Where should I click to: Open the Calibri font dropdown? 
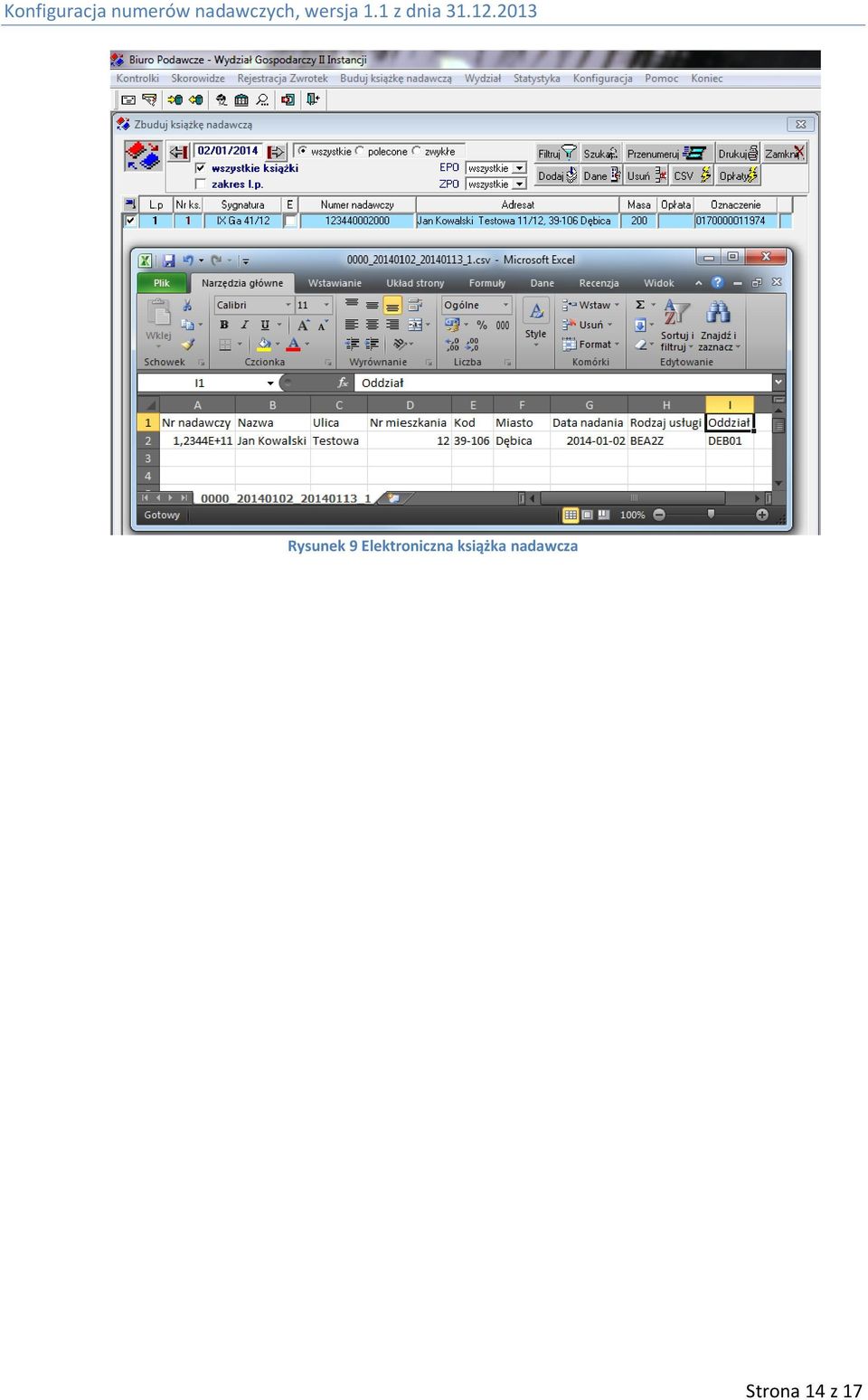(x=288, y=306)
